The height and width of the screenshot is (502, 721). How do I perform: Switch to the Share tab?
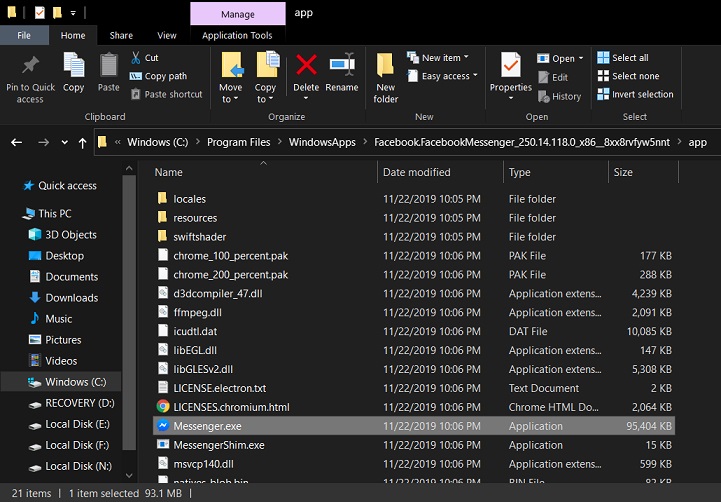(x=121, y=35)
